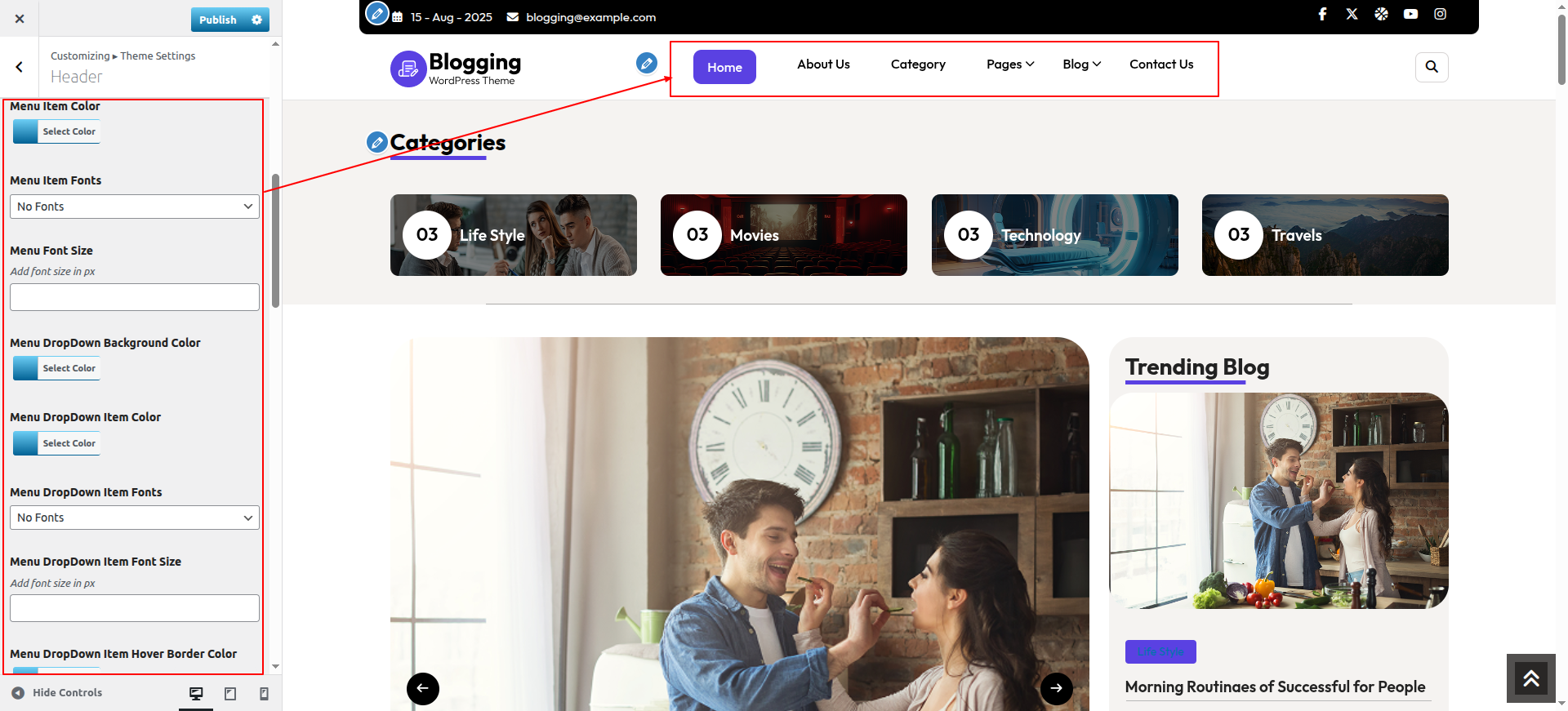Click the Menu Font Size input field
Viewport: 1568px width, 711px height.
[135, 297]
